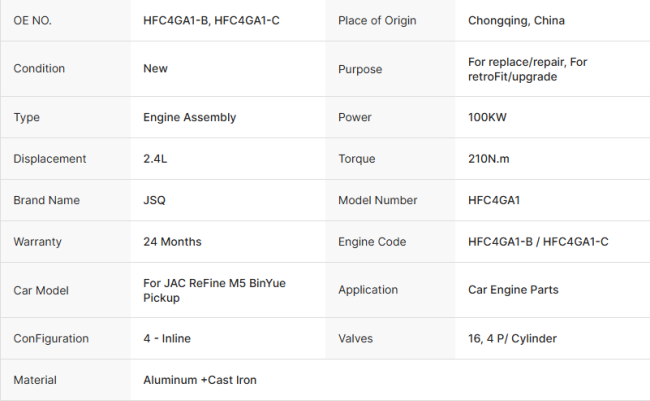Click the 16, 4 P/ Cylinder valves value
The width and height of the screenshot is (650, 401).
(x=512, y=339)
